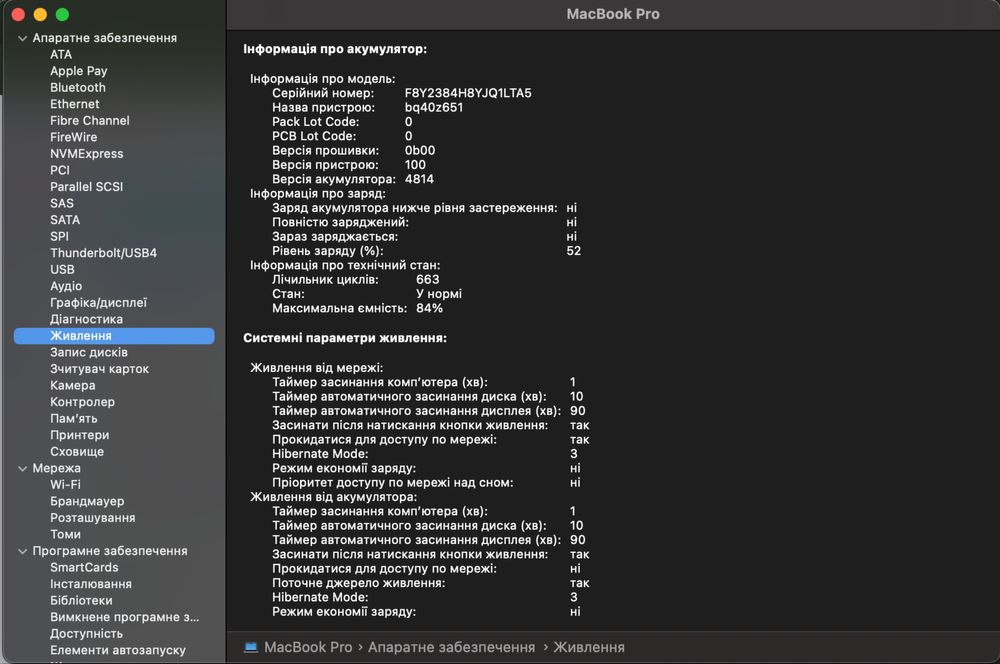Open NVMExpress information
The height and width of the screenshot is (664, 1000).
click(87, 154)
